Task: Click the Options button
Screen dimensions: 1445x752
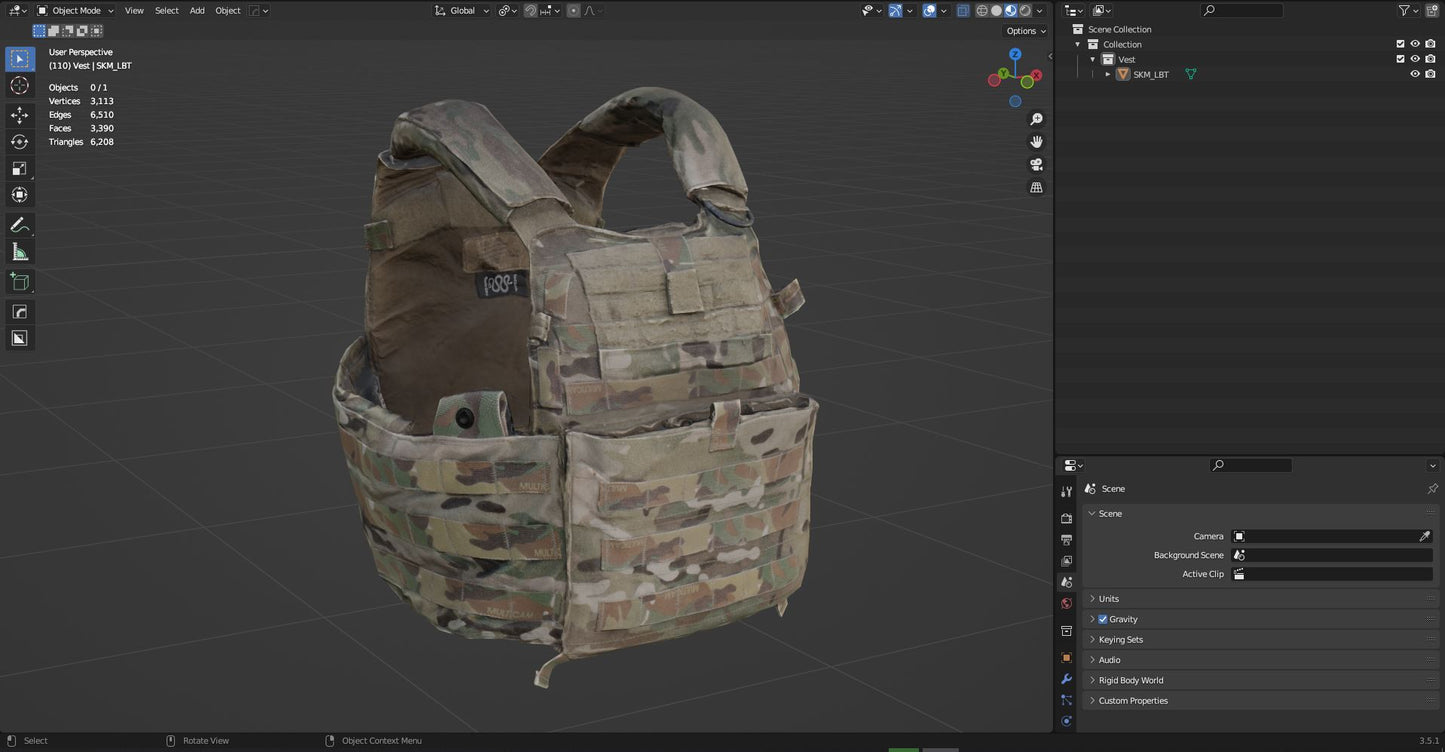Action: (1025, 31)
